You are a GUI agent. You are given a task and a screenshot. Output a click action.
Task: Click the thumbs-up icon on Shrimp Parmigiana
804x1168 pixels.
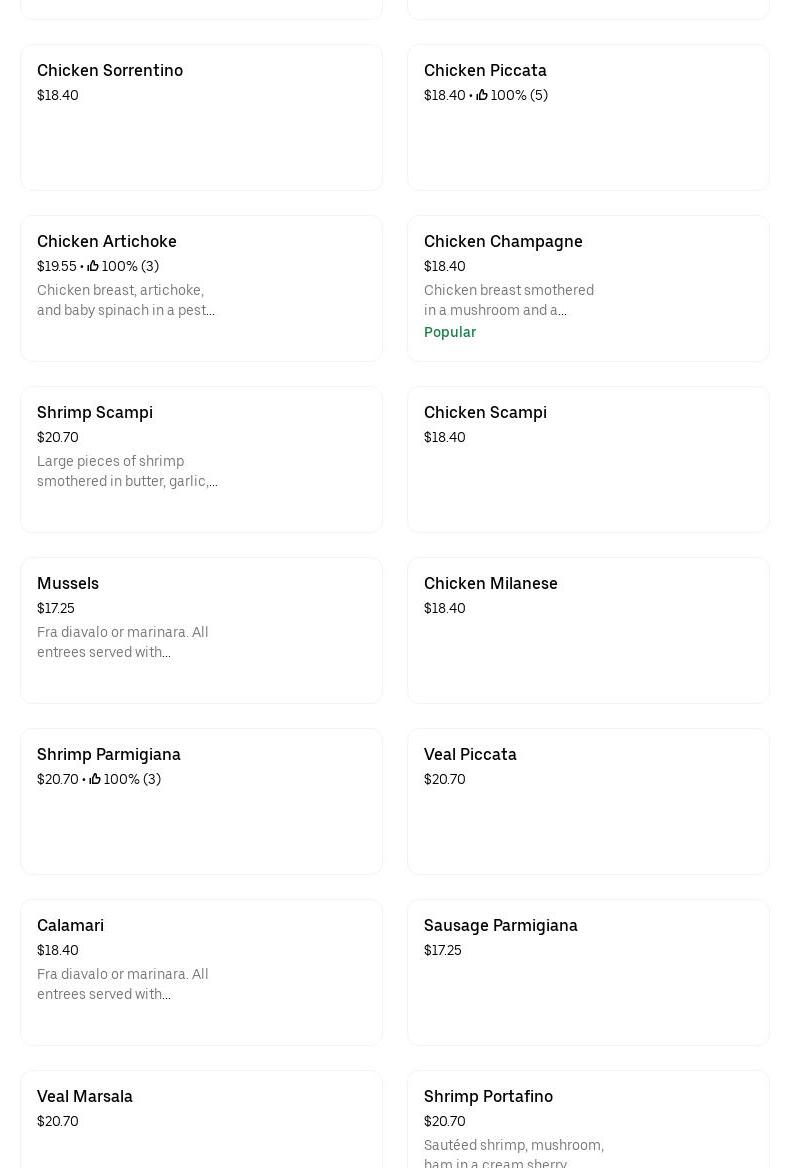point(95,779)
